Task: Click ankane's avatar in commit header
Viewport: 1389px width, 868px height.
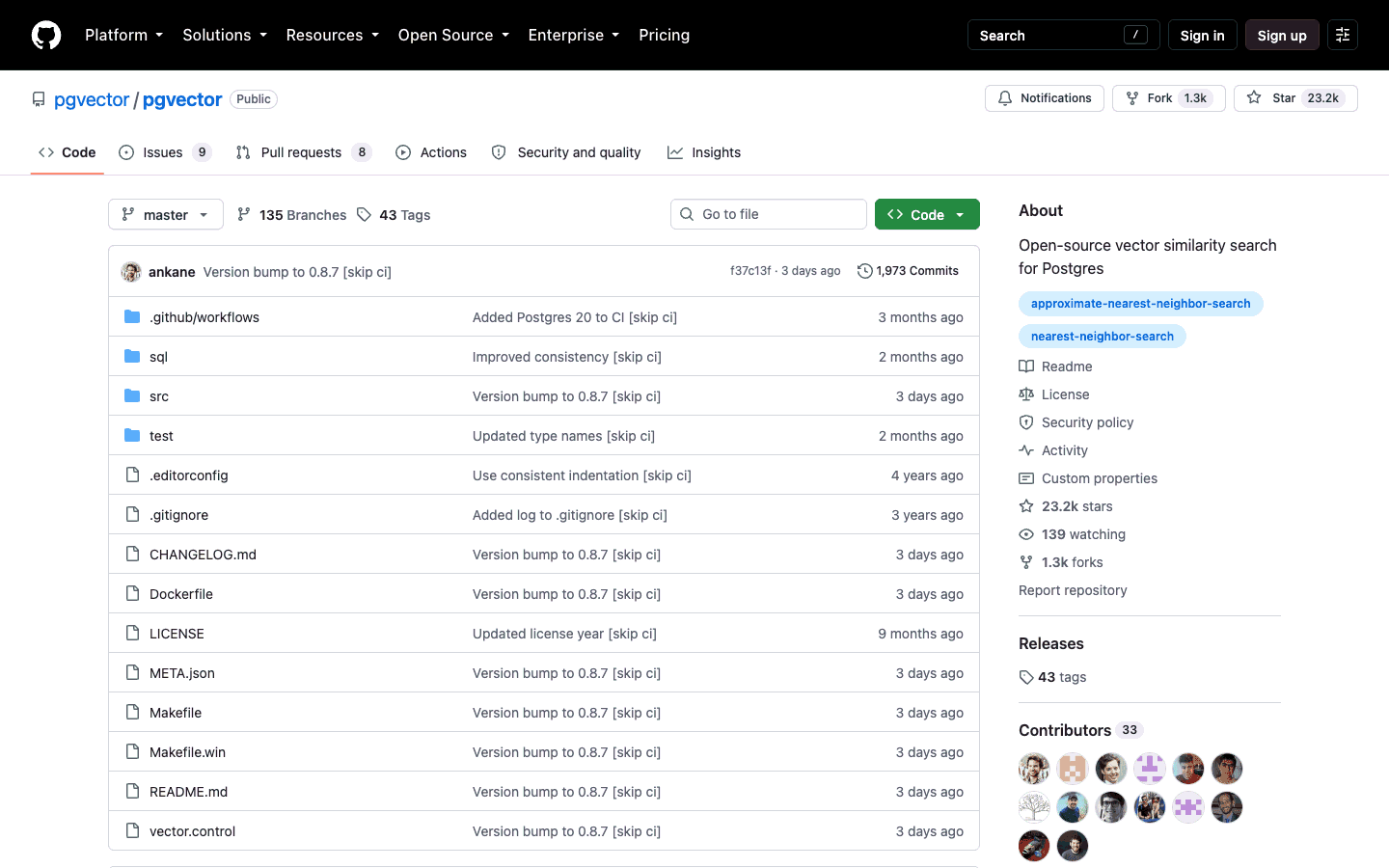Action: [131, 272]
